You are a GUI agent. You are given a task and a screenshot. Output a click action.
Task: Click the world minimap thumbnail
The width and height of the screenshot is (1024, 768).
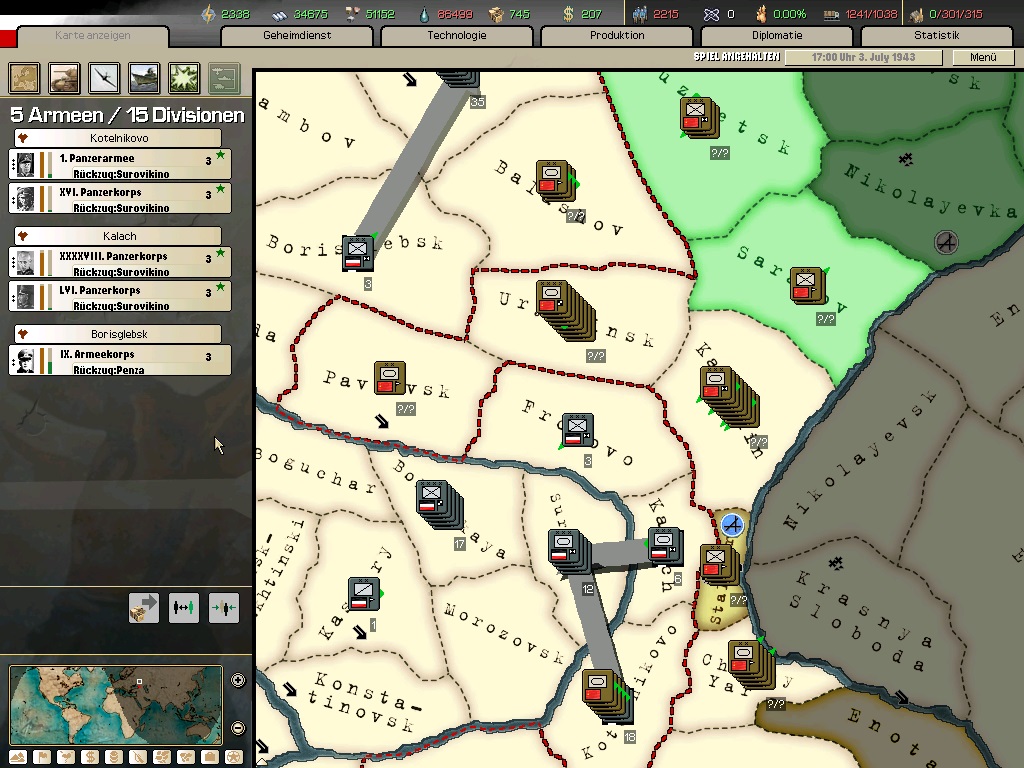pyautogui.click(x=116, y=705)
